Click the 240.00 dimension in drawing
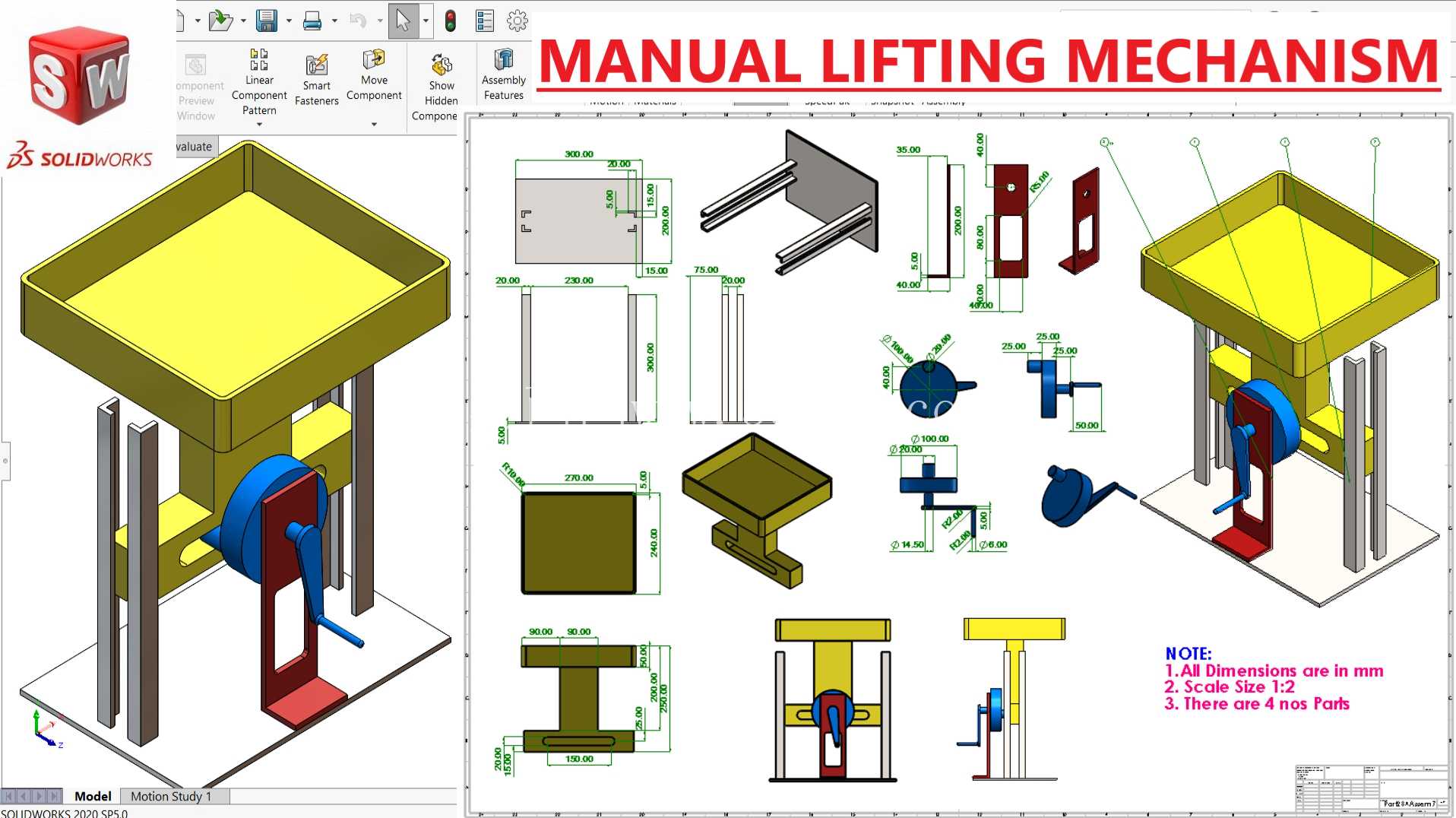This screenshot has width=1456, height=818. [654, 543]
